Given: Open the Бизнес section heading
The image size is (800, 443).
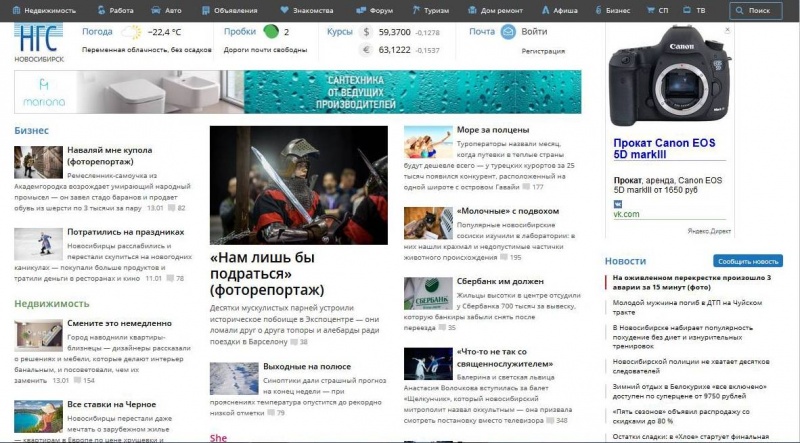Looking at the screenshot, I should point(31,130).
